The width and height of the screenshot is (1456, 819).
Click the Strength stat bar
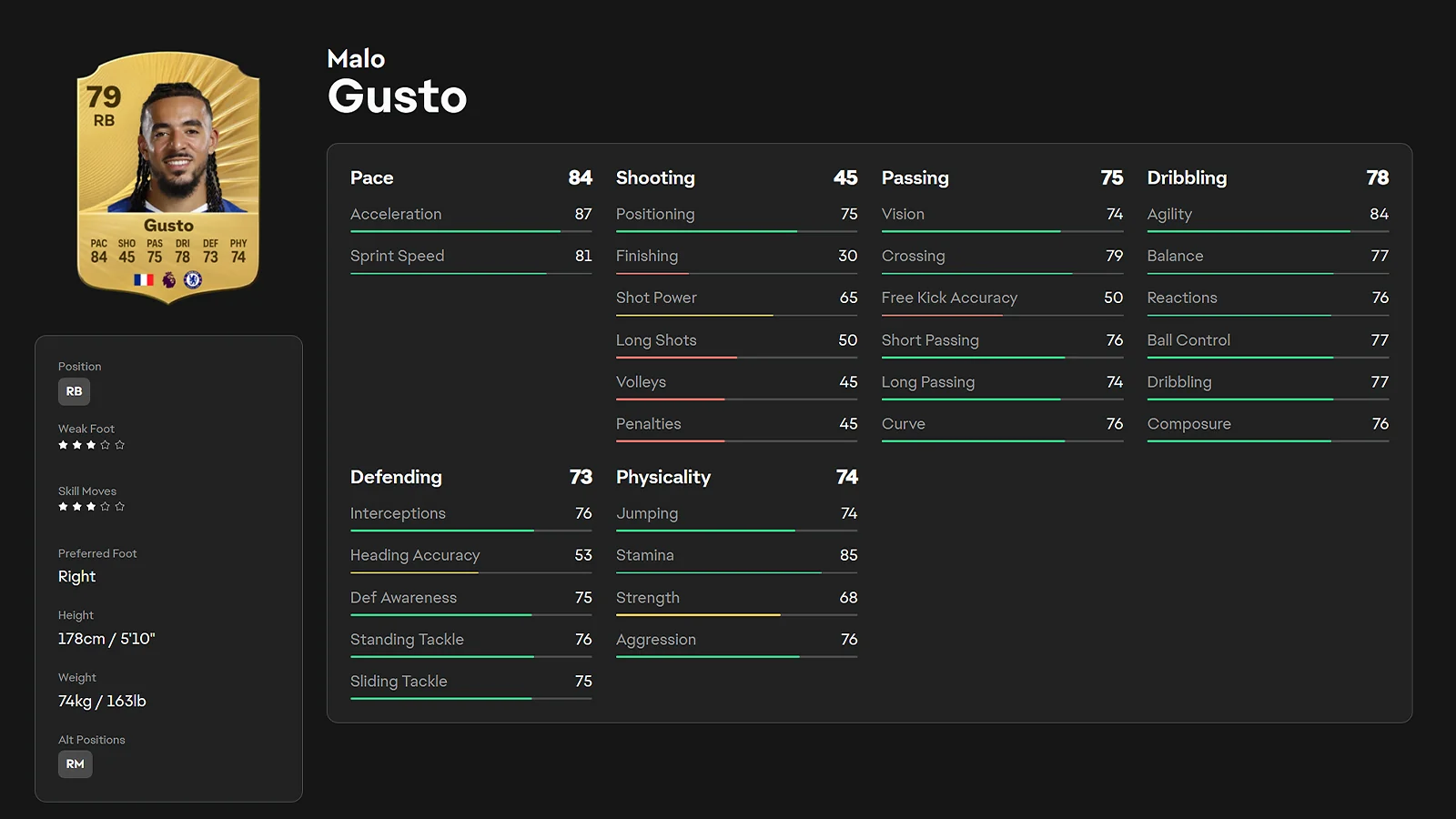pyautogui.click(x=737, y=615)
